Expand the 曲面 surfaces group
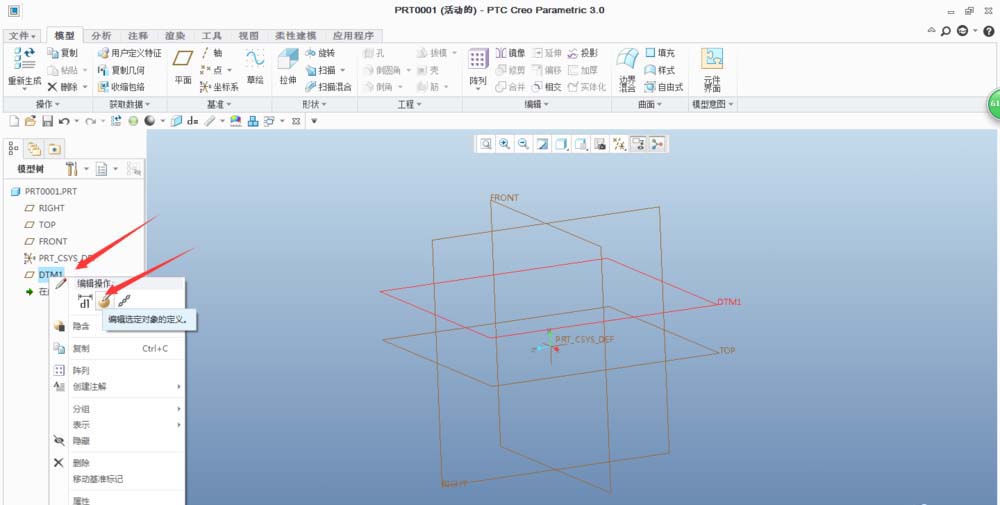Image resolution: width=1000 pixels, height=505 pixels. (651, 104)
